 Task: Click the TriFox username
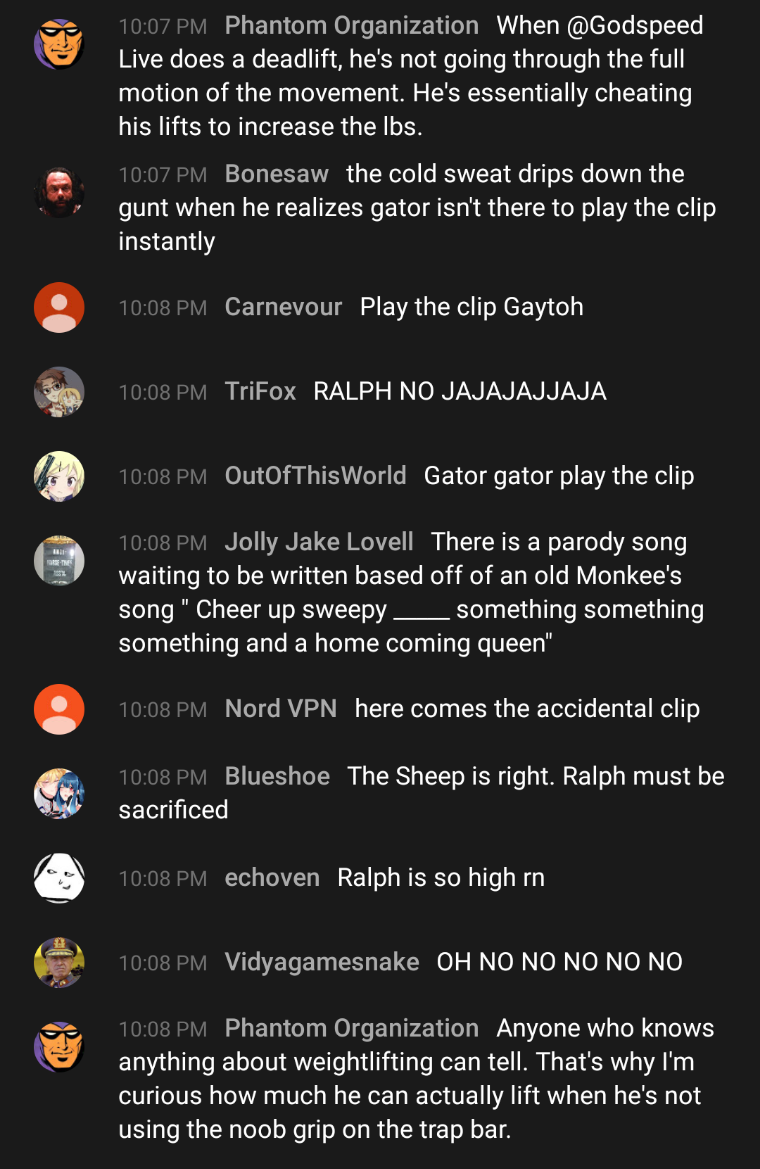point(260,391)
